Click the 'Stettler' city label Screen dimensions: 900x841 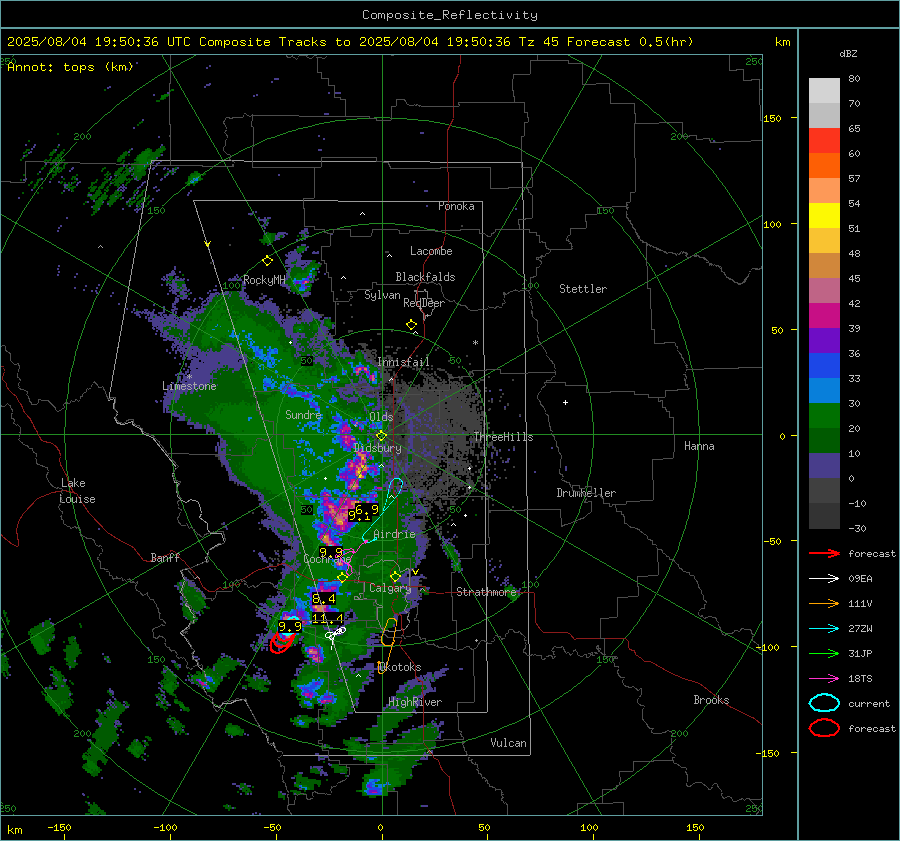(583, 289)
